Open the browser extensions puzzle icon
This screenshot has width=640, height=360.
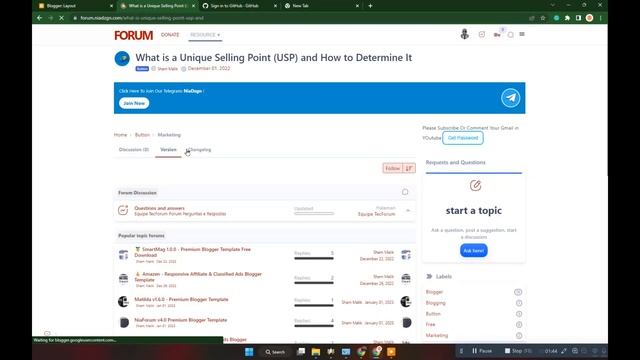[567, 18]
